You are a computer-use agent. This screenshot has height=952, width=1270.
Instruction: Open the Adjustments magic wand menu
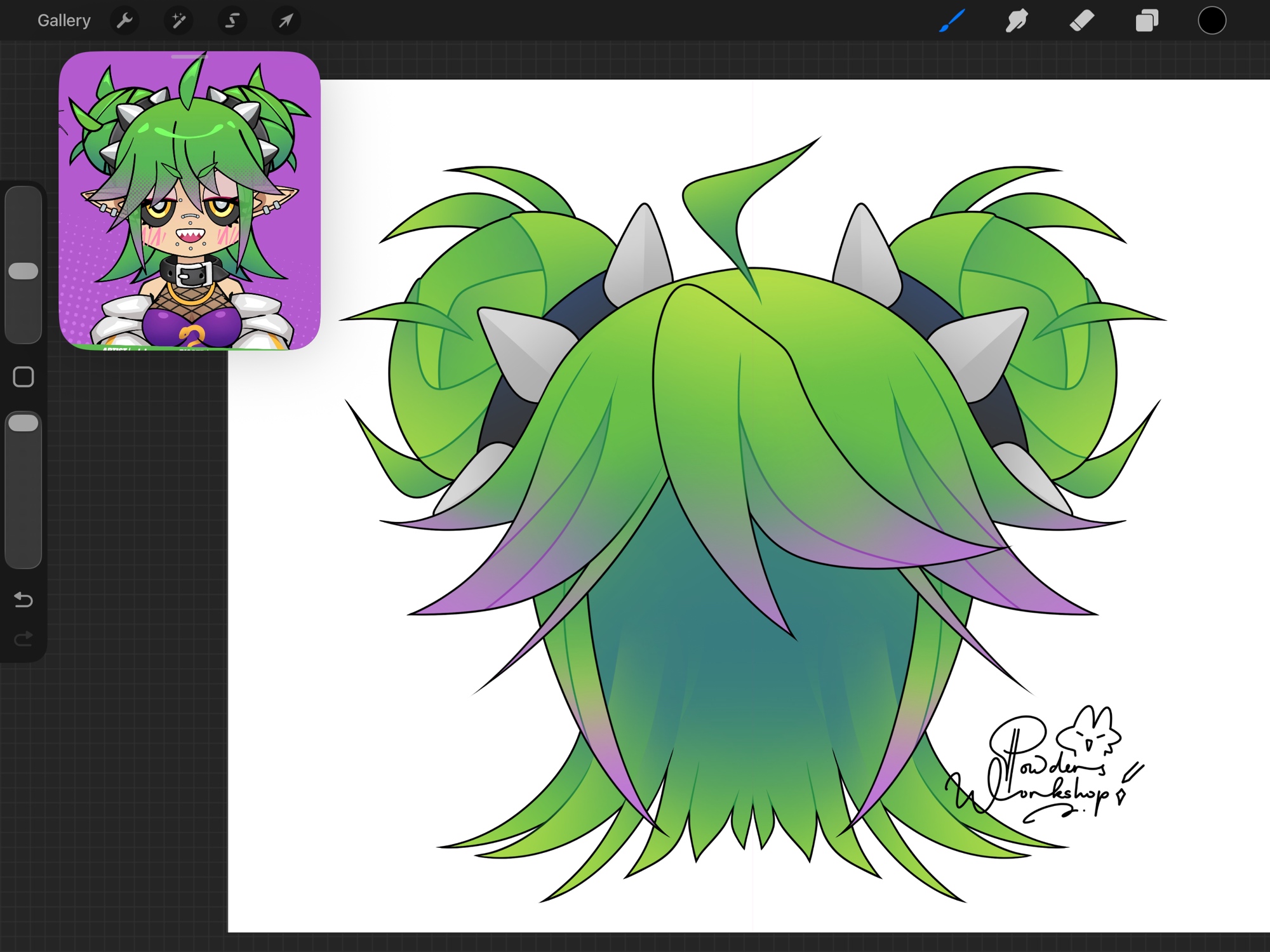(x=178, y=21)
